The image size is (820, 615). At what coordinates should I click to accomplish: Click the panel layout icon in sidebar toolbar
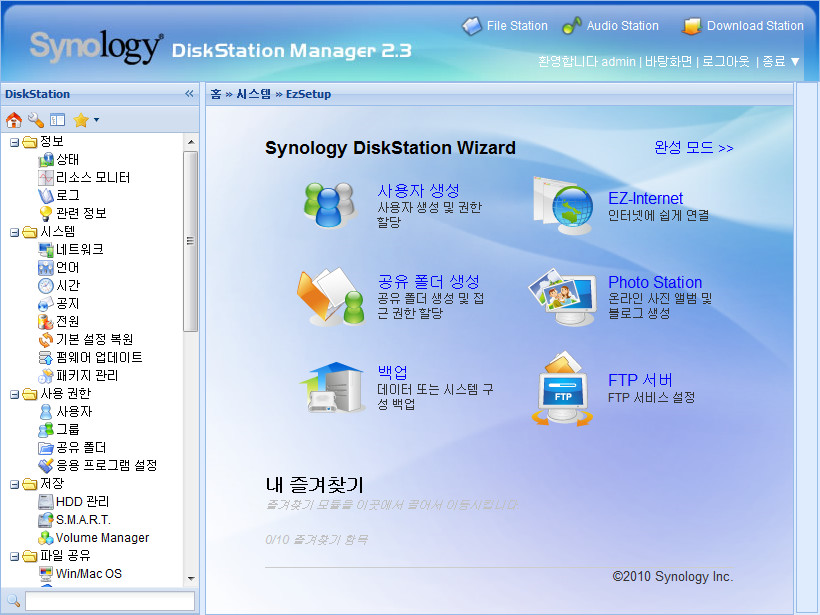click(58, 120)
